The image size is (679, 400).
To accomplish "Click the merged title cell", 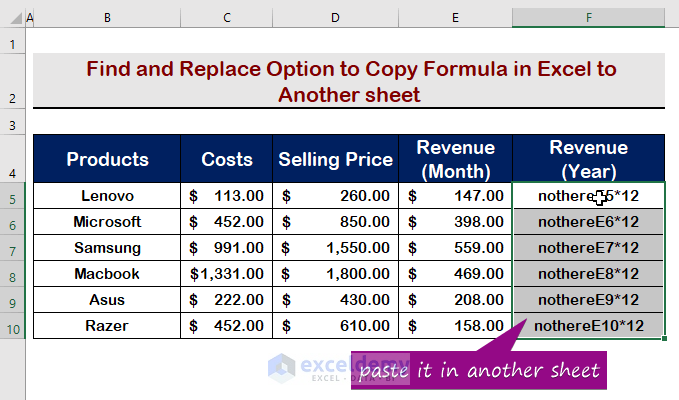I will [x=349, y=82].
